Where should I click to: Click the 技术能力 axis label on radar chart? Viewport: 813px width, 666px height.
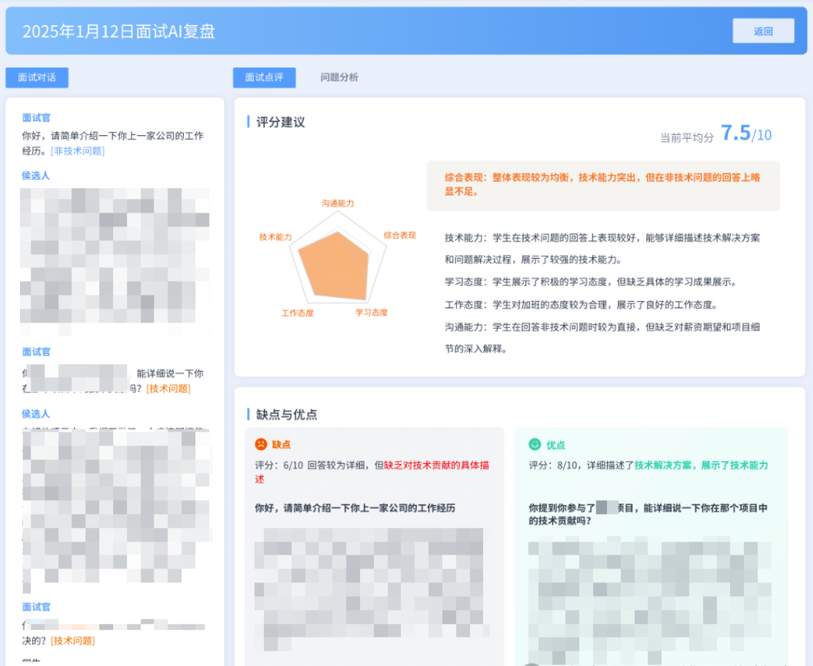[x=275, y=237]
